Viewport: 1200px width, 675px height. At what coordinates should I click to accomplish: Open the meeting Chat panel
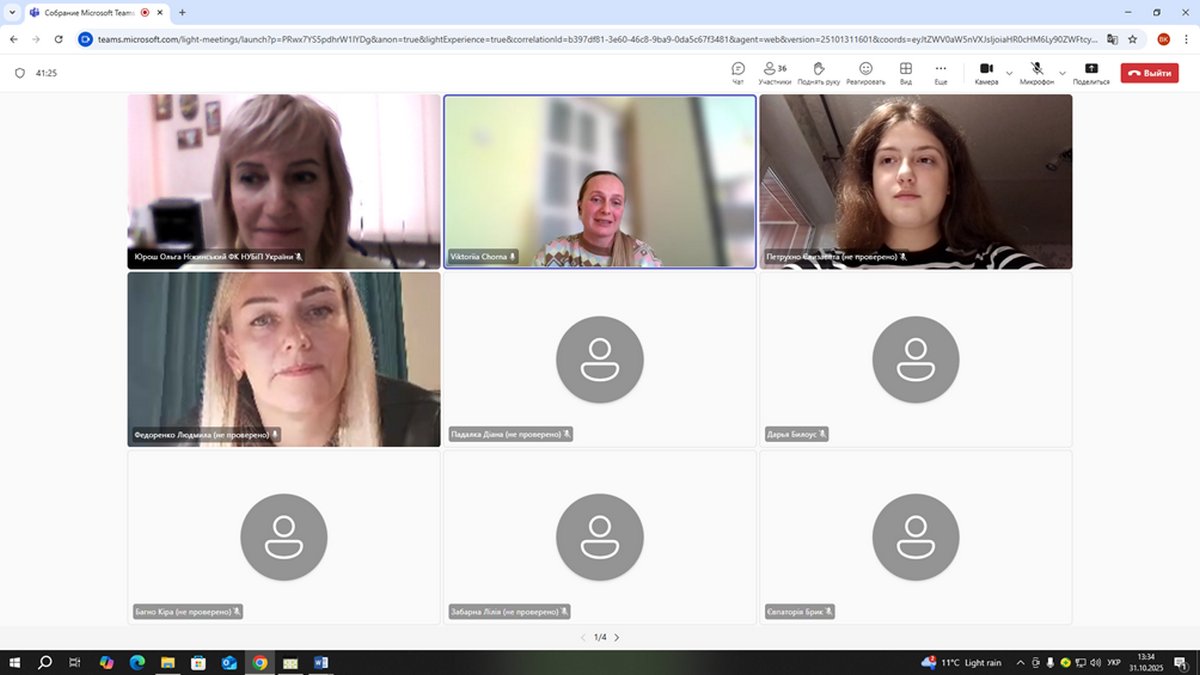pyautogui.click(x=738, y=71)
